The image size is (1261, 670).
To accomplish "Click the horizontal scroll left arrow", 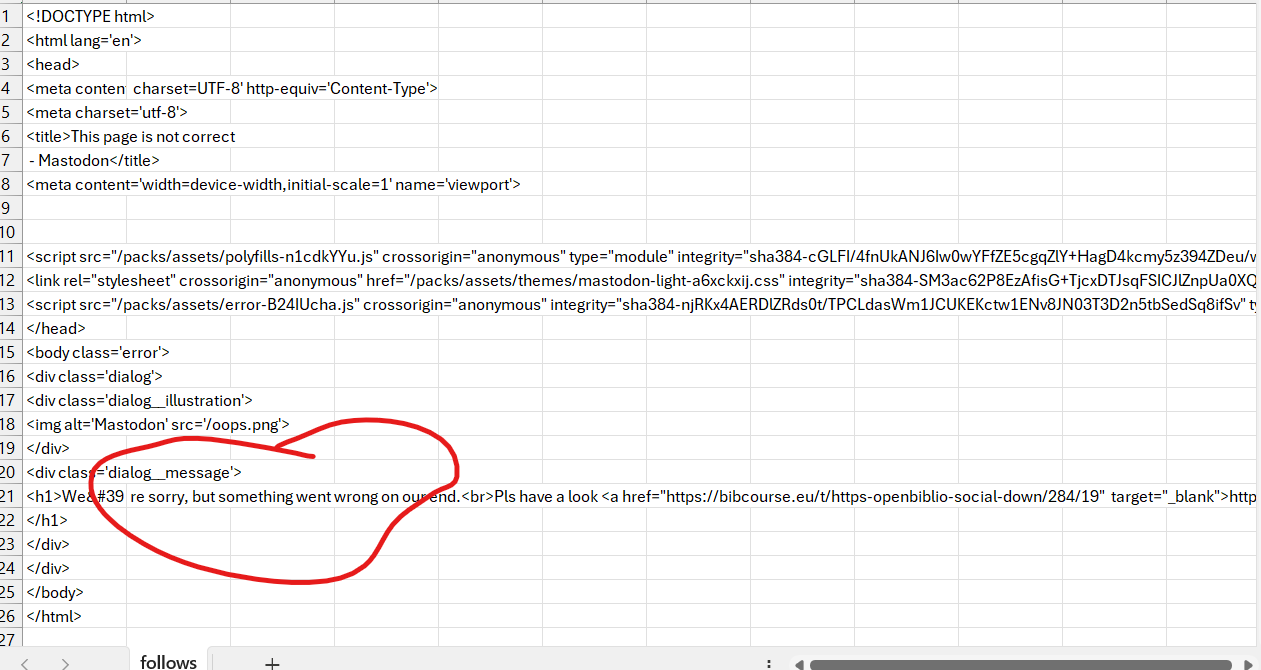I will (x=799, y=664).
